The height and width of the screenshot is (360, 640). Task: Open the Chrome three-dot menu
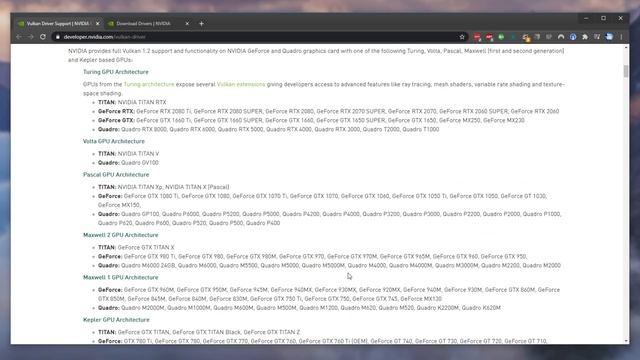coord(621,37)
